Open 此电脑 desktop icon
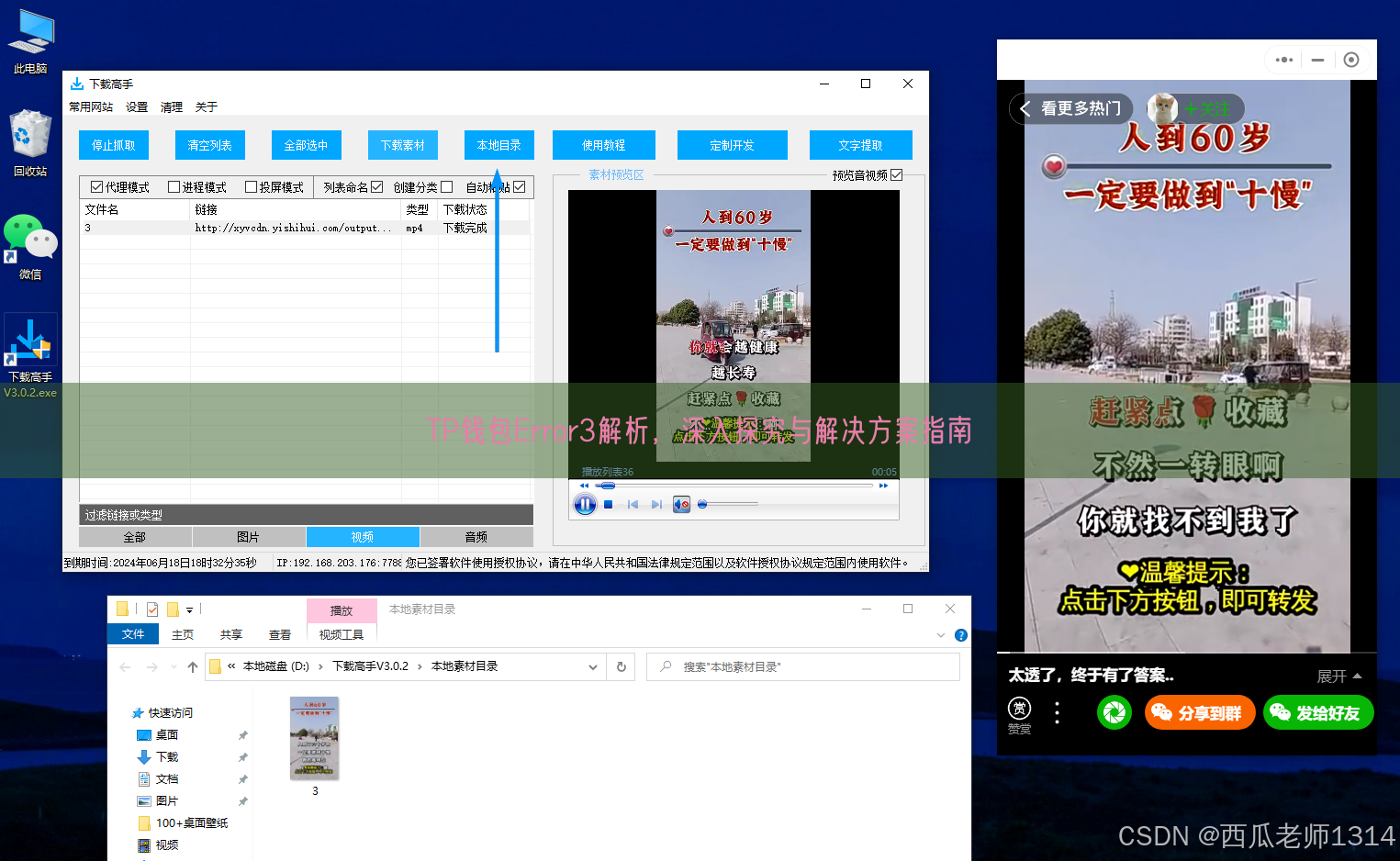The image size is (1400, 861). point(30,41)
